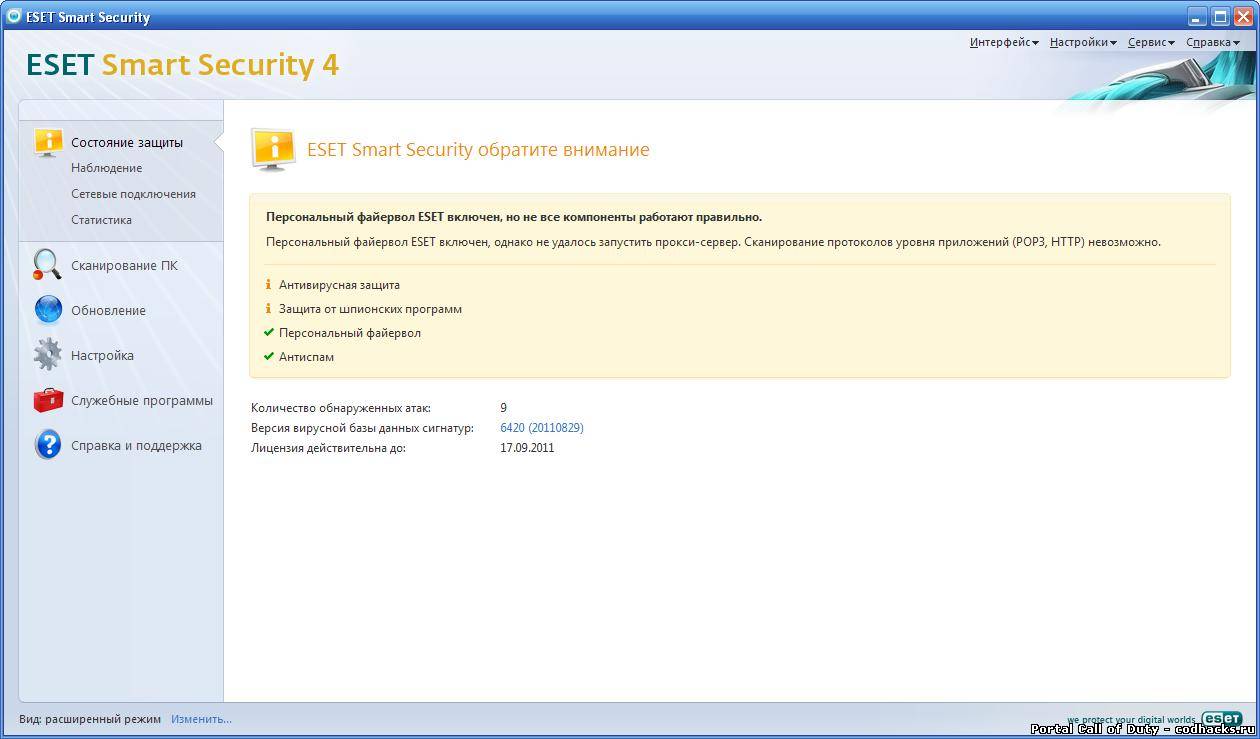Screen dimensions: 1260x739
Task: Click the license expiry date 17.09.2011
Action: [527, 448]
